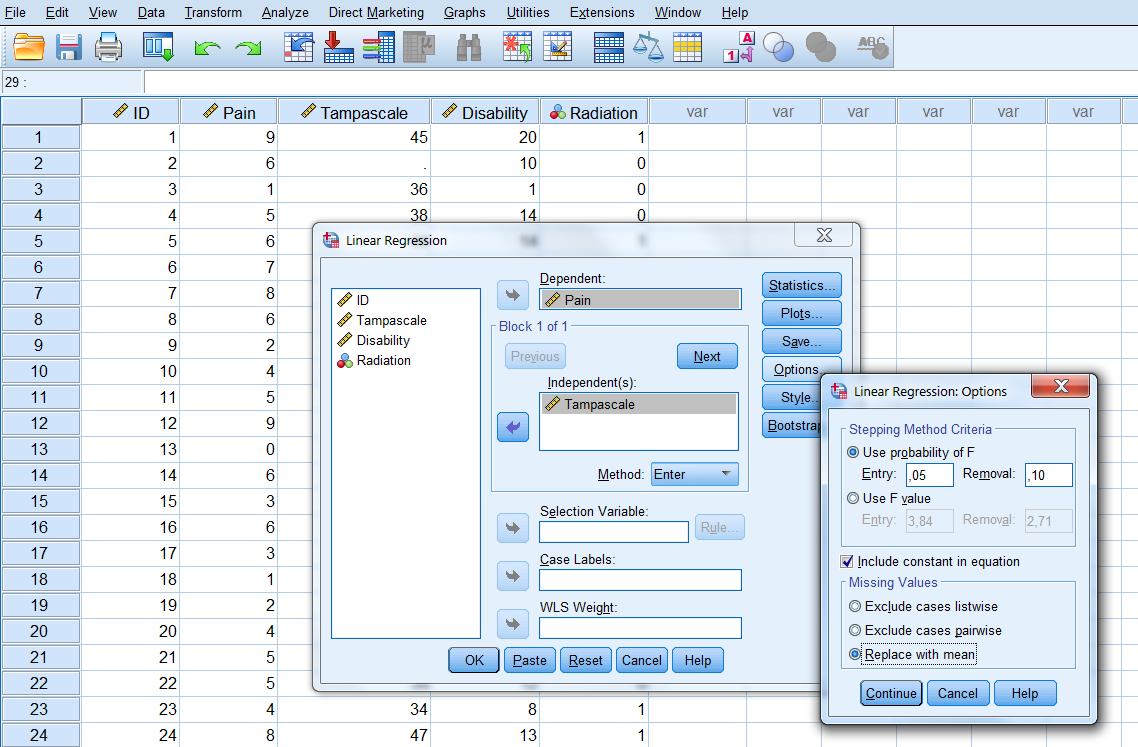Screen dimensions: 1138x747
Task: Click the Entry probability field showing ,05
Action: point(929,475)
